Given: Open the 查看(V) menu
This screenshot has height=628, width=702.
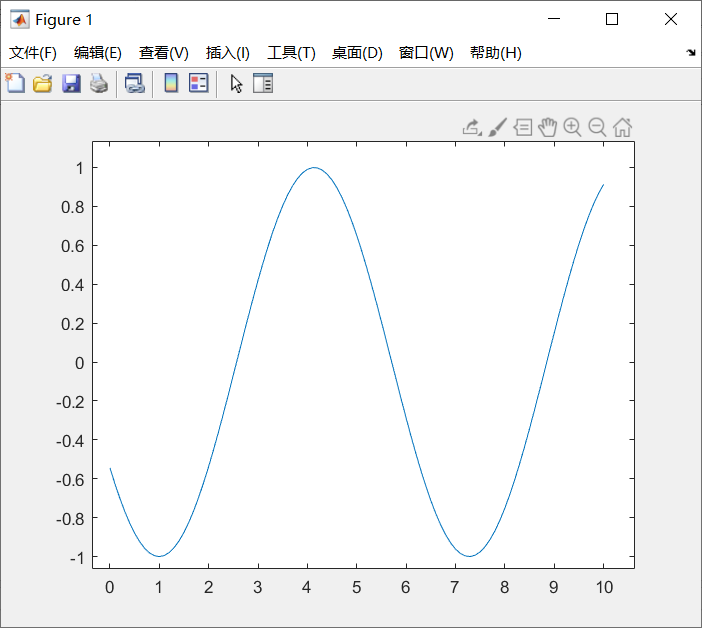Looking at the screenshot, I should pos(163,53).
